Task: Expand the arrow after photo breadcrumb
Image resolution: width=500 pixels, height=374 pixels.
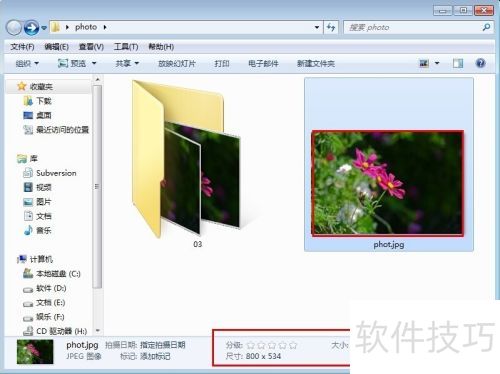Action: (105, 27)
